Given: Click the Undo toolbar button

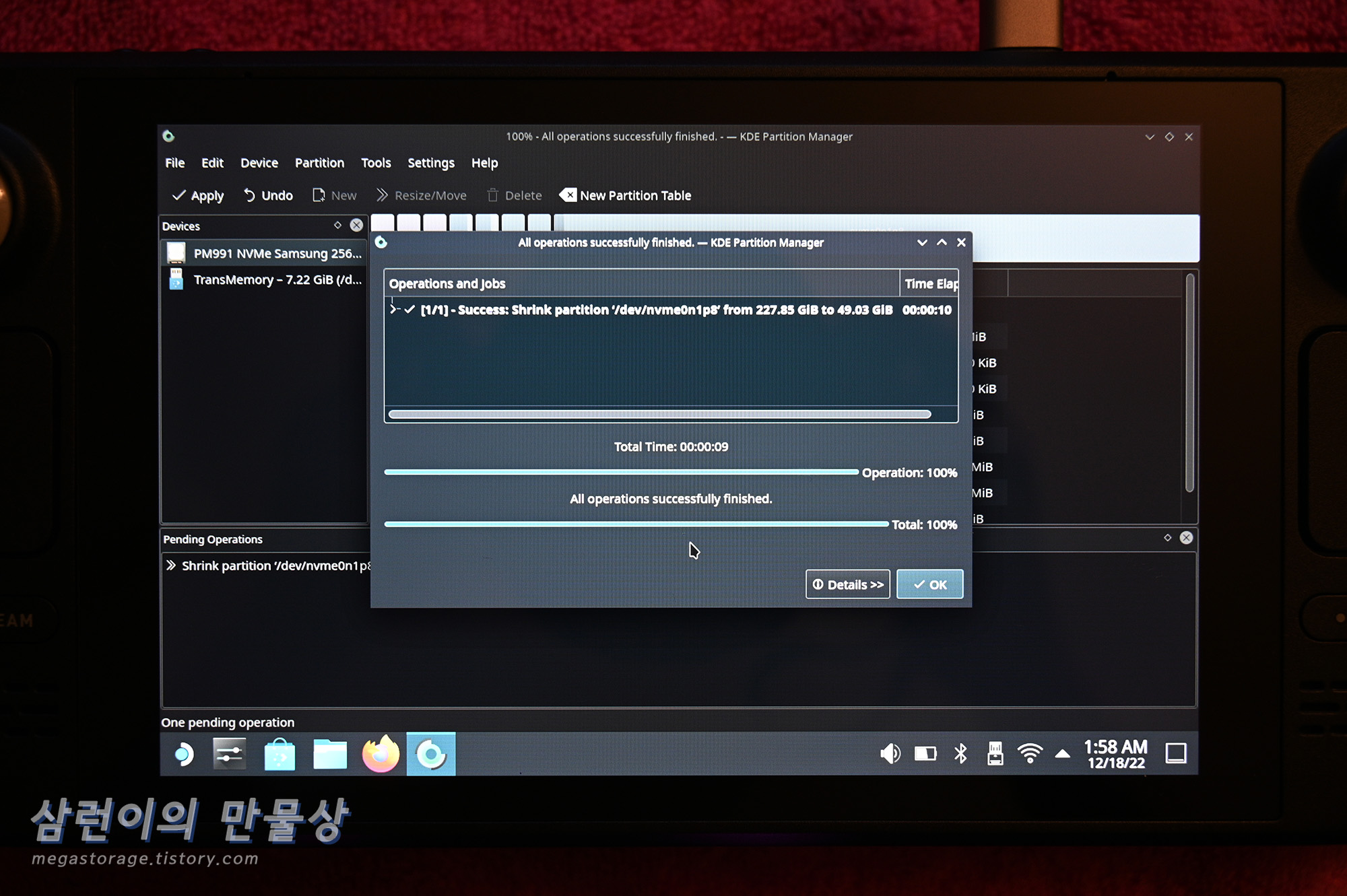Looking at the screenshot, I should click(268, 195).
